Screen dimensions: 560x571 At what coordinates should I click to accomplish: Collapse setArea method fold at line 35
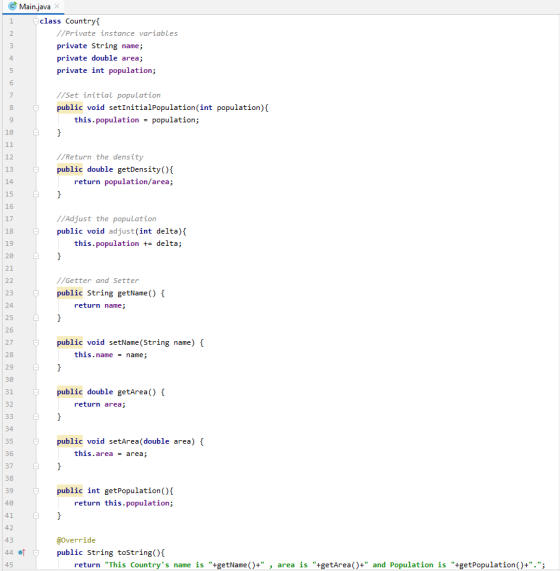(x=36, y=441)
